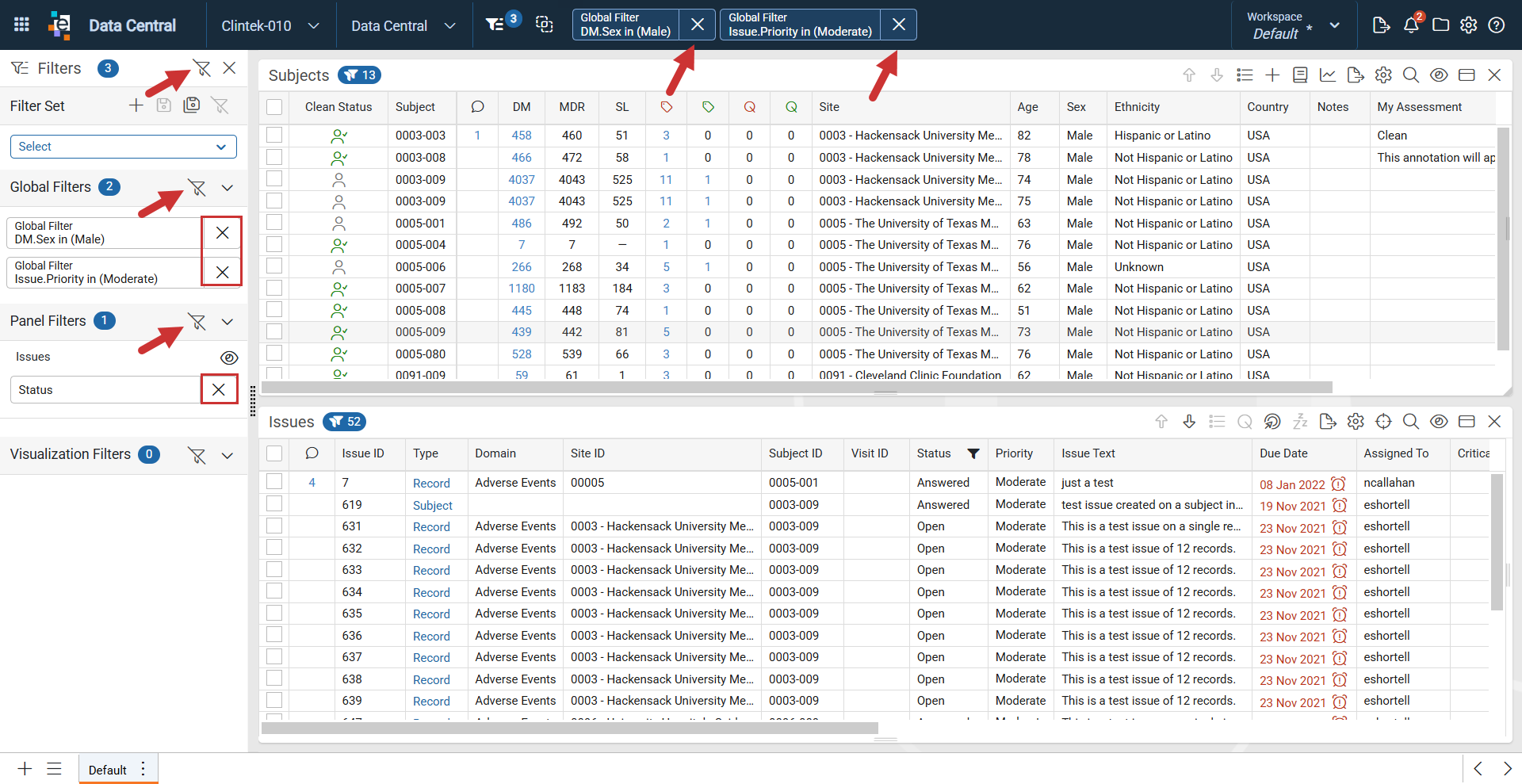Check the box for subject 0003-003
Screen dimensions: 1522x784
click(274, 135)
